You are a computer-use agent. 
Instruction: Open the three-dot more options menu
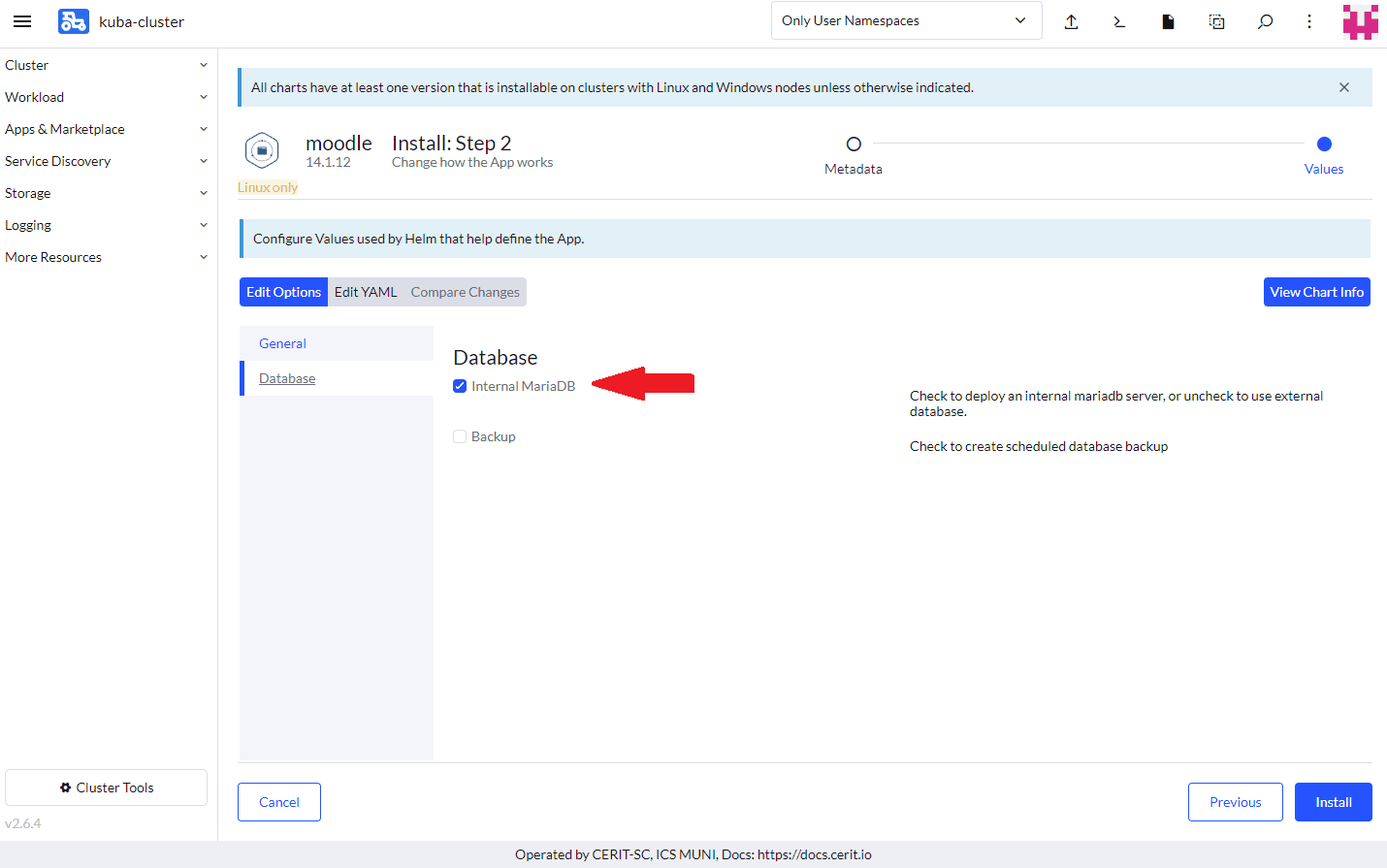[x=1309, y=21]
